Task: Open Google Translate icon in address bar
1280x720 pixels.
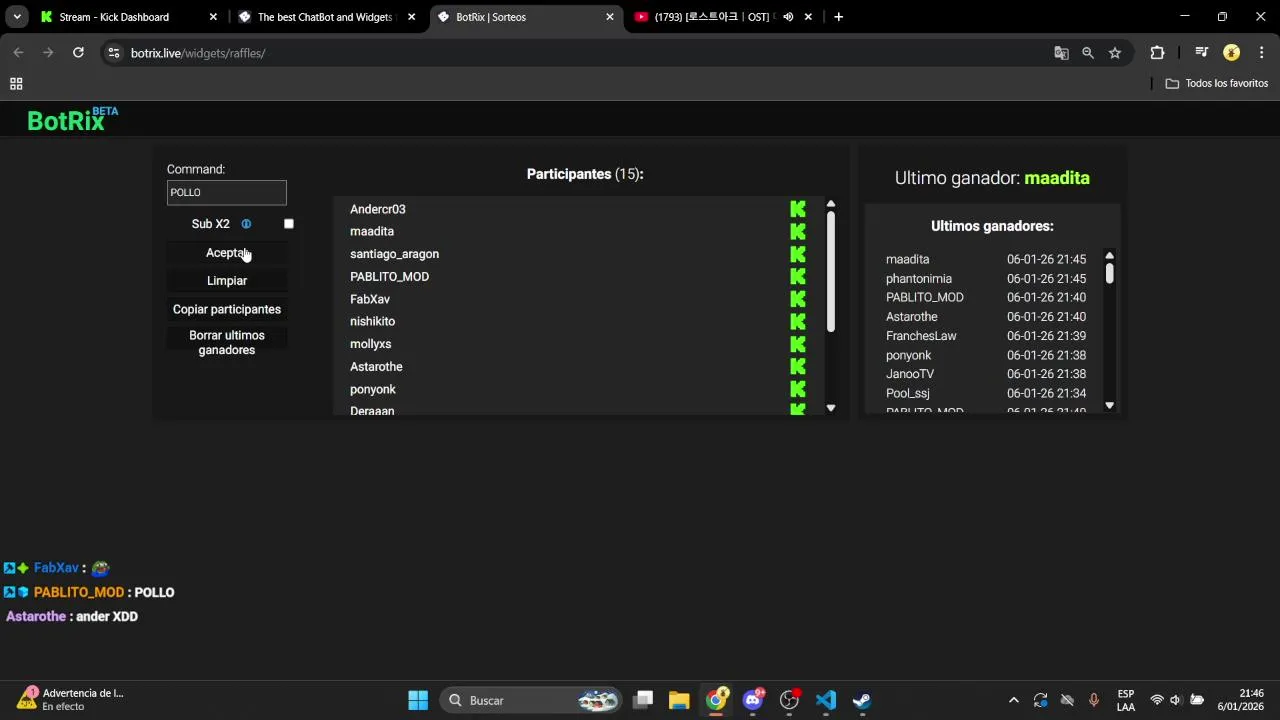Action: click(x=1061, y=53)
